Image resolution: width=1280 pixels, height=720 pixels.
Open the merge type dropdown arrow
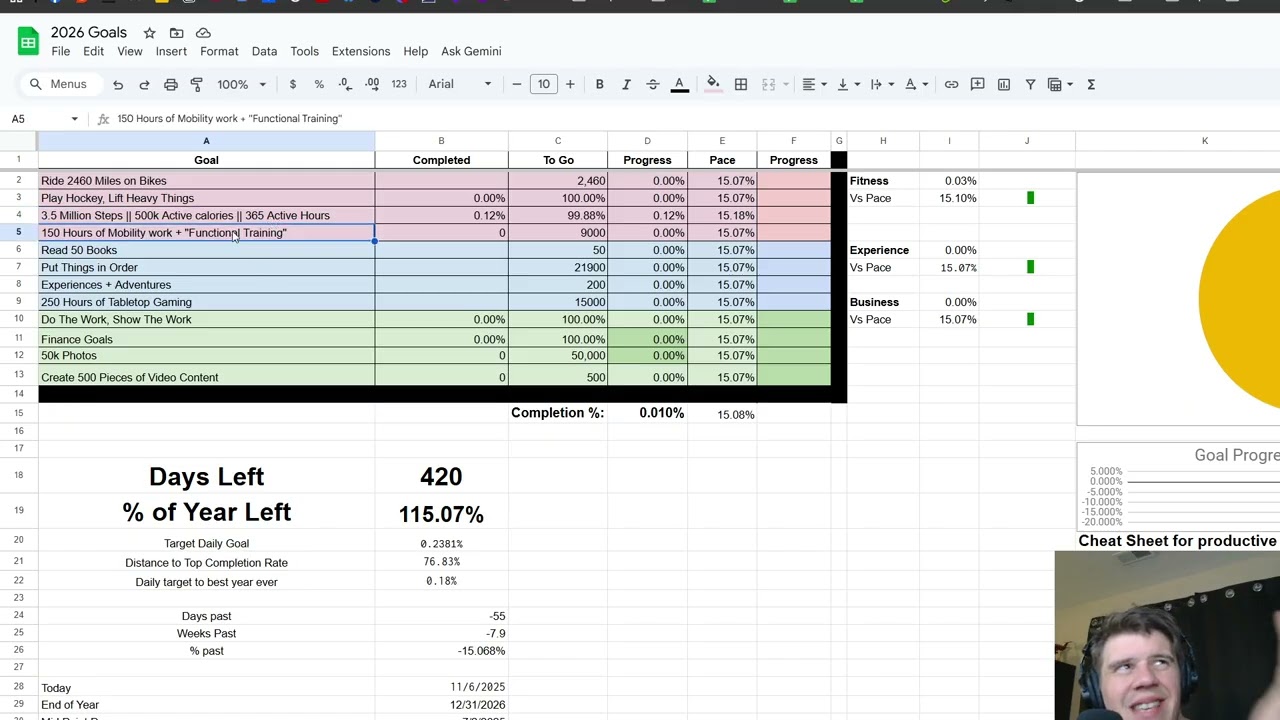786,84
